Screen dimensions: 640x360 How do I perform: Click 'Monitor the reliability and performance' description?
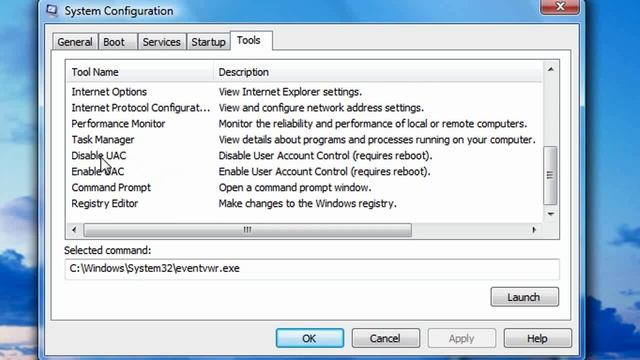click(373, 124)
